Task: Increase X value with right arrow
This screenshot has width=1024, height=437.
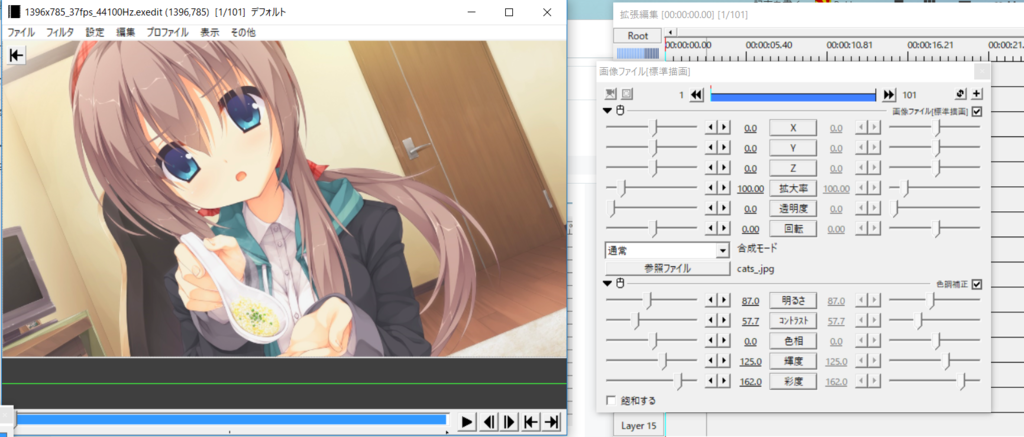Action: tap(724, 128)
